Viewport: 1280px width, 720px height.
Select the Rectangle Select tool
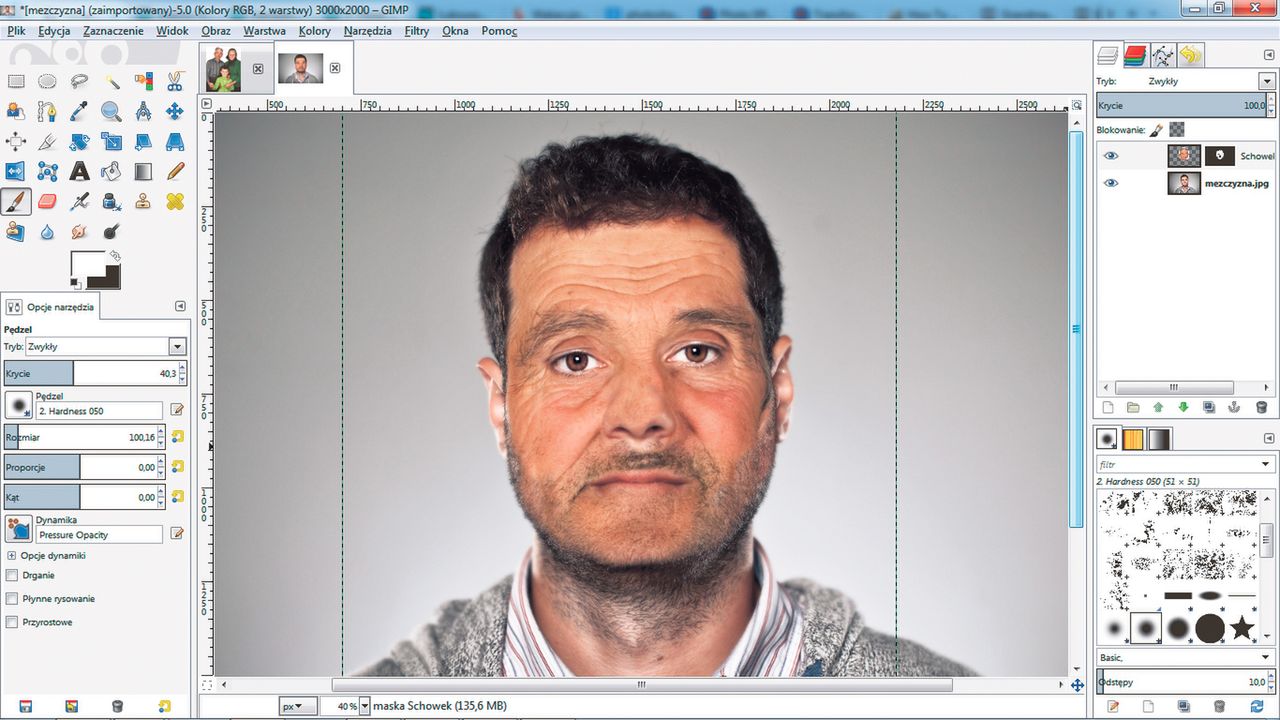(x=16, y=81)
